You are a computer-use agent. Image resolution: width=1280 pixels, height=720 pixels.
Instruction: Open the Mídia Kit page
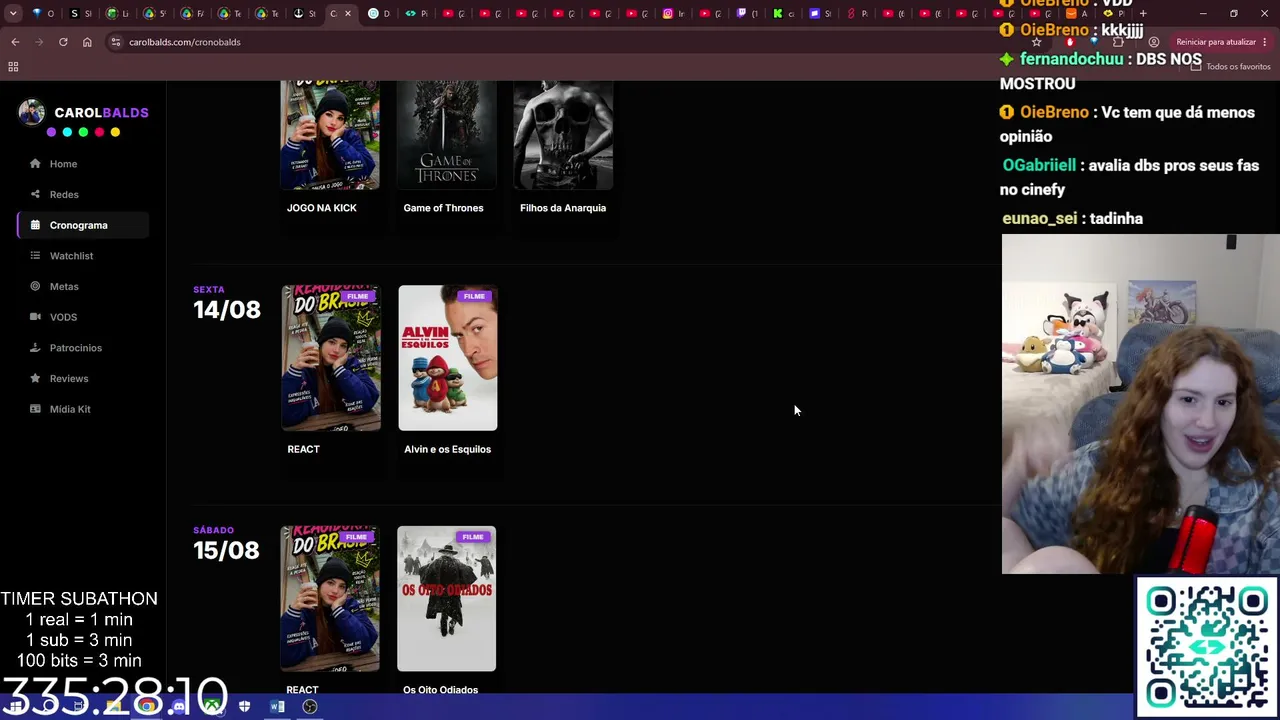point(70,409)
